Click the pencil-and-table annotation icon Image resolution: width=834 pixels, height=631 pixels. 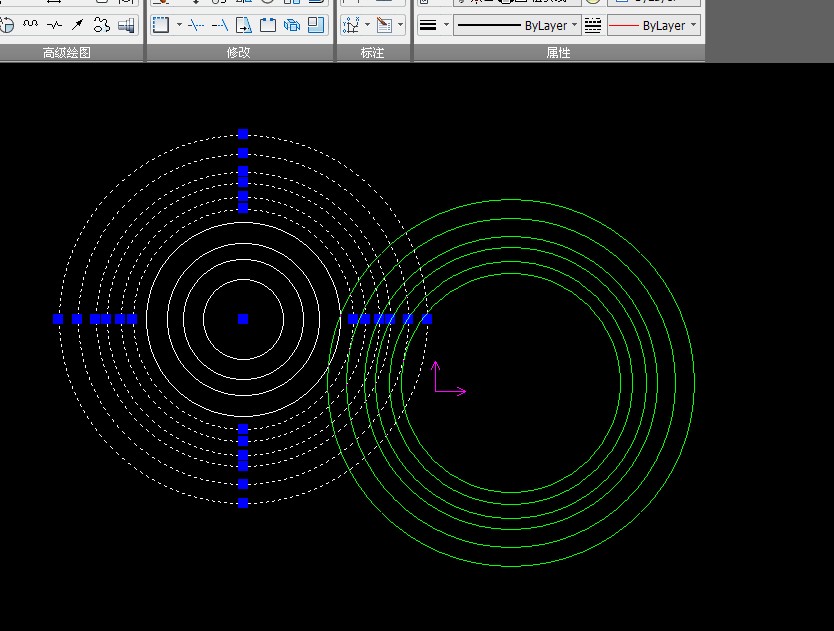click(384, 24)
